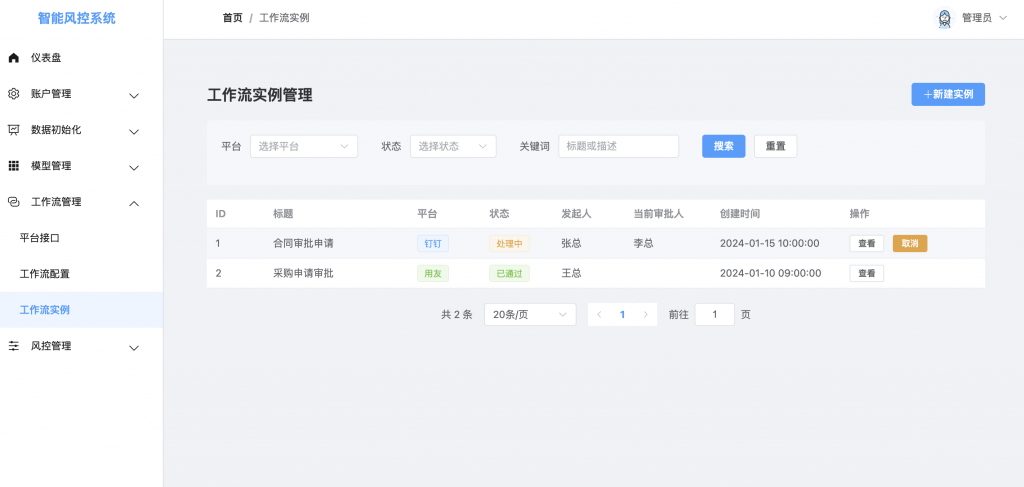Click the administrator avatar image
The image size is (1024, 487).
tap(944, 18)
